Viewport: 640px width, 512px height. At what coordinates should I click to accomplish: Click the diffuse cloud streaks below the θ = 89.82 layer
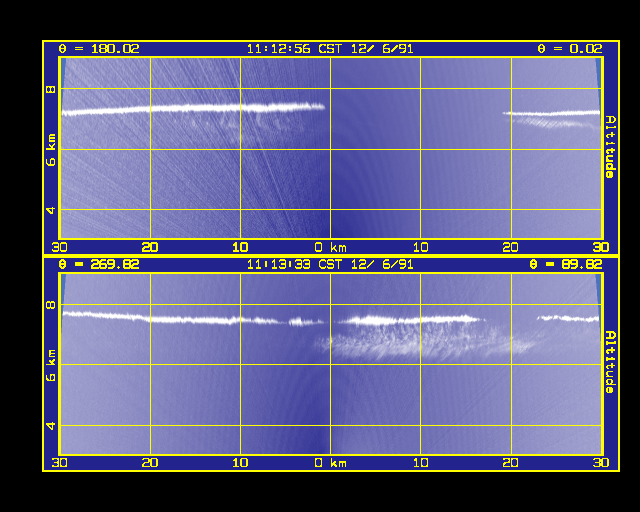click(x=424, y=342)
